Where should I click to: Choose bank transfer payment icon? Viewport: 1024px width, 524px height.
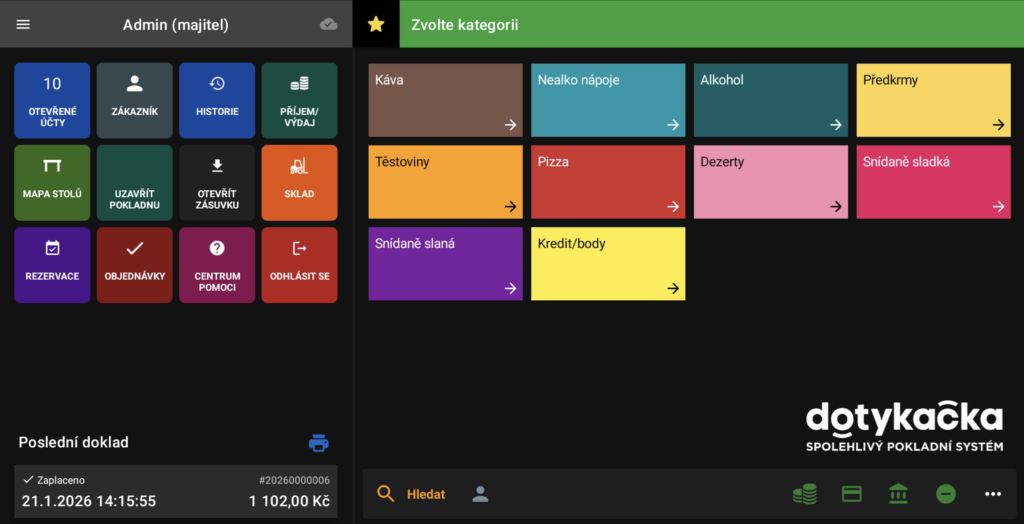[x=898, y=494]
